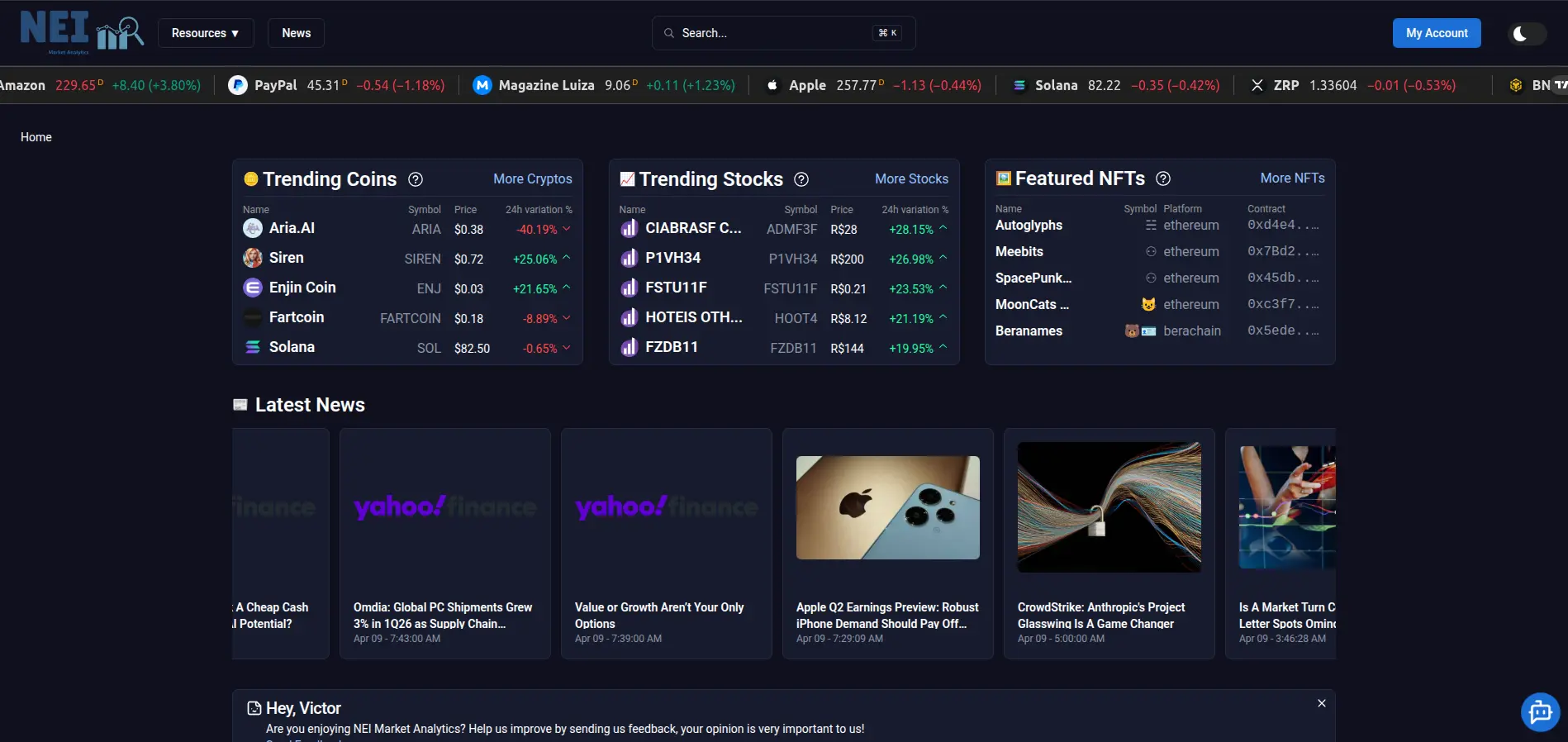Screen dimensions: 1568x742
Task: Select the Beranames berachain platform
Action: 1192,331
